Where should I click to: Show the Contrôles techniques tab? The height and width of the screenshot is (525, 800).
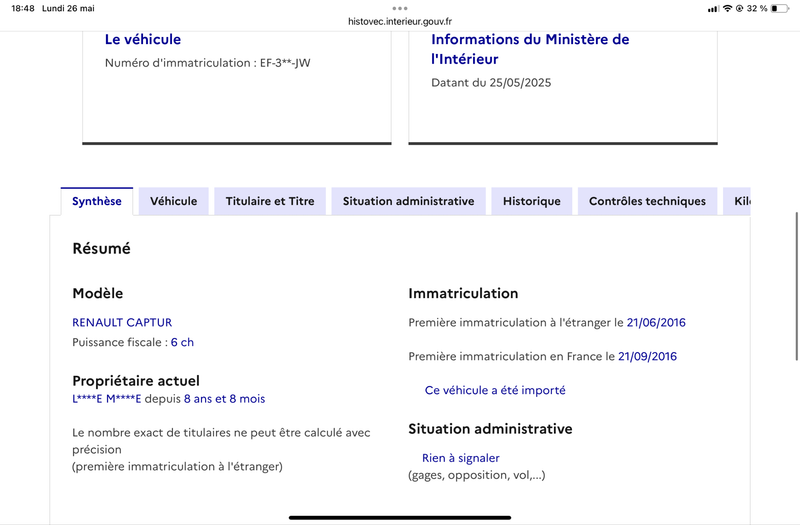(647, 201)
